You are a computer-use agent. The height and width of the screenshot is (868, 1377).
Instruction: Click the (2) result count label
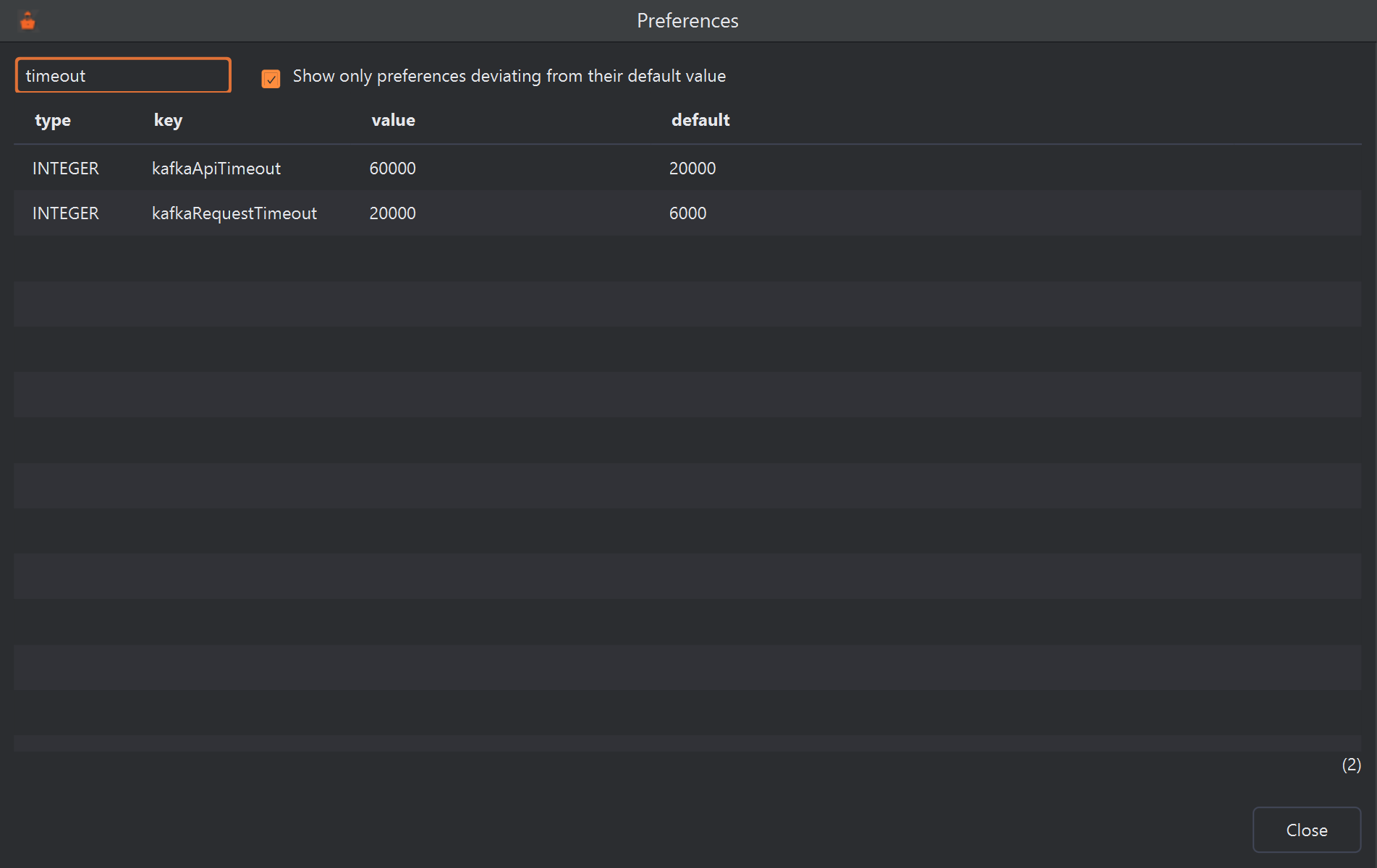(x=1351, y=765)
